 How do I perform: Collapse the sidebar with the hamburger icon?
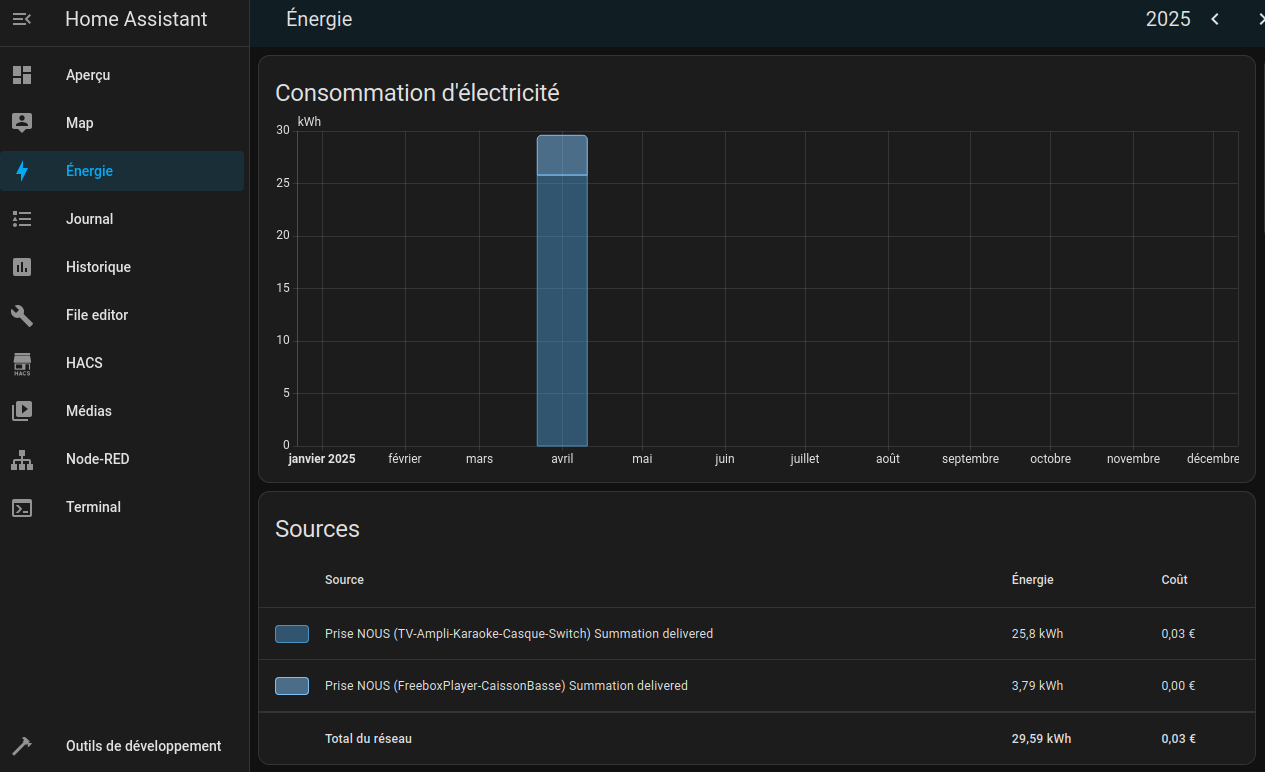[x=22, y=19]
